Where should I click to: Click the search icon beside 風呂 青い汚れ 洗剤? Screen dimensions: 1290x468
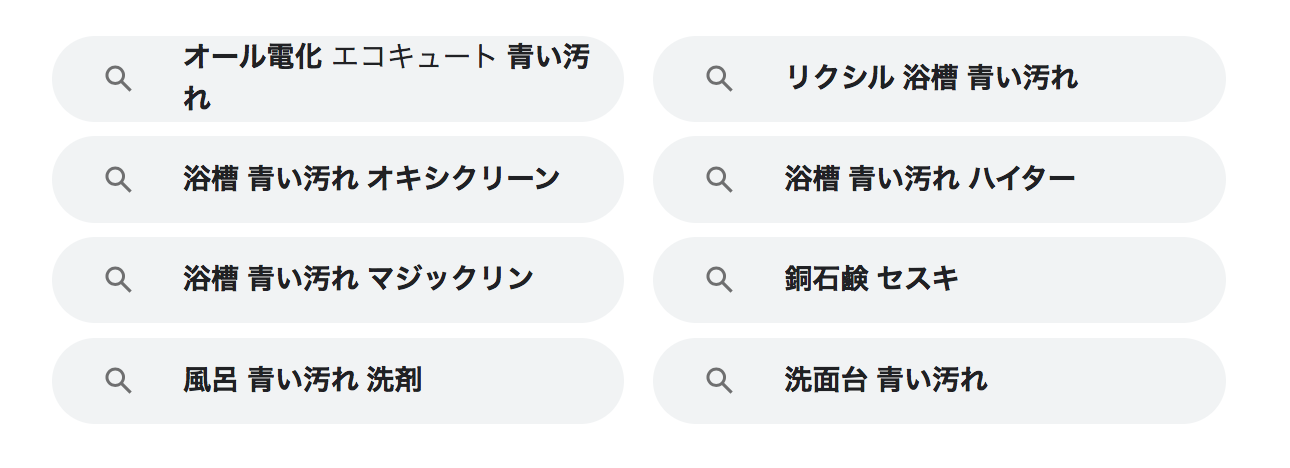tap(118, 381)
